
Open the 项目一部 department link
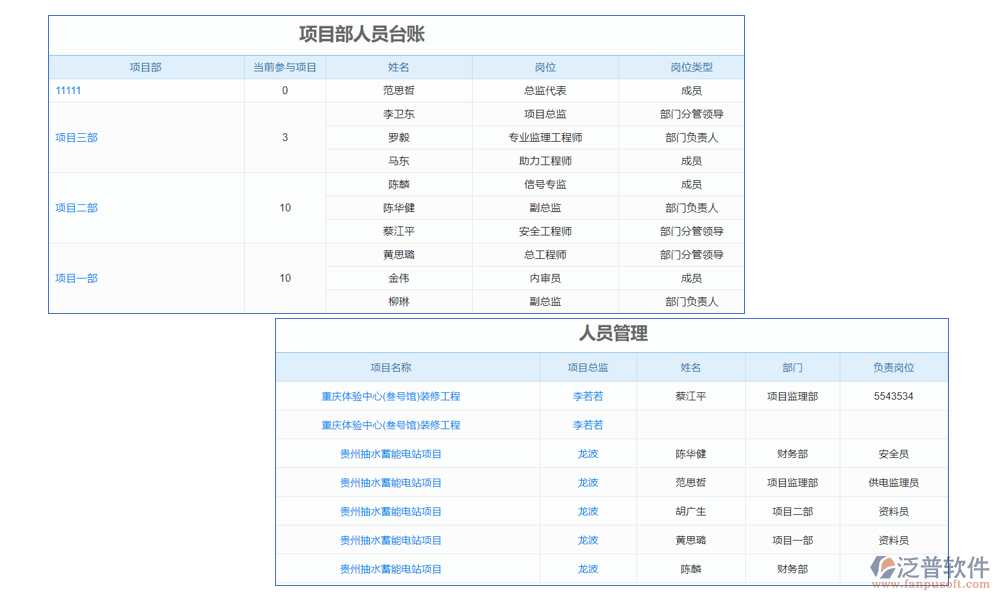coord(75,278)
